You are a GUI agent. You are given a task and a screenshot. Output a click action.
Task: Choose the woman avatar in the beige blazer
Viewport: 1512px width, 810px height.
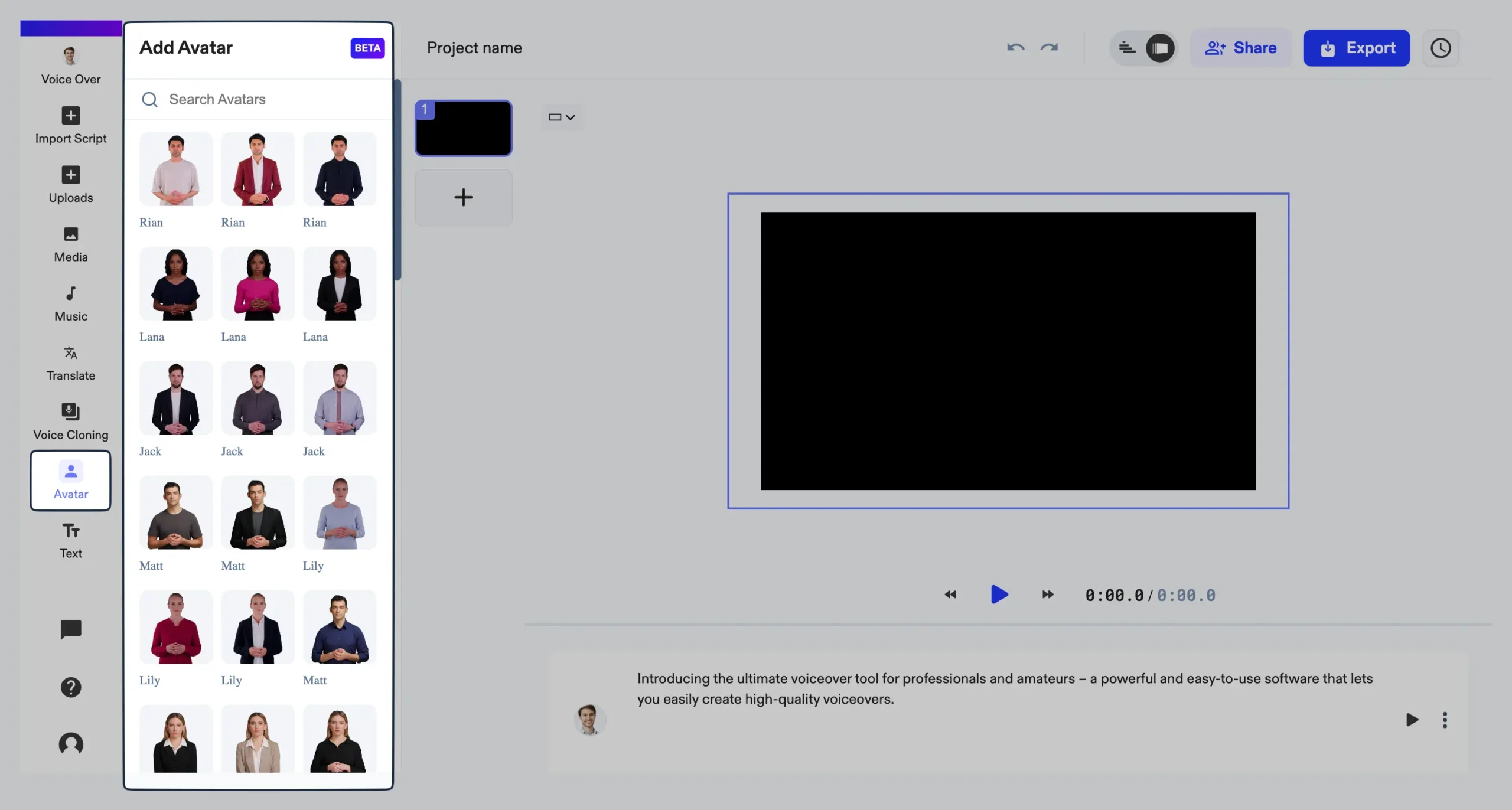[258, 739]
